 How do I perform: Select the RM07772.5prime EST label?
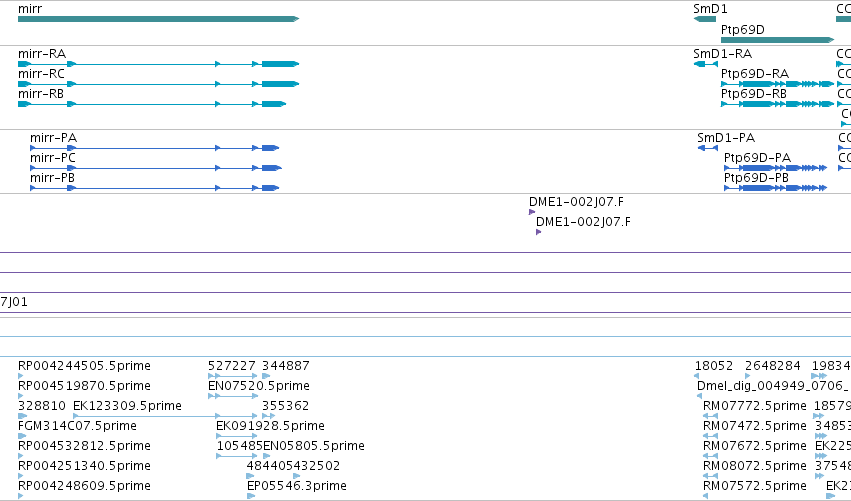(754, 406)
